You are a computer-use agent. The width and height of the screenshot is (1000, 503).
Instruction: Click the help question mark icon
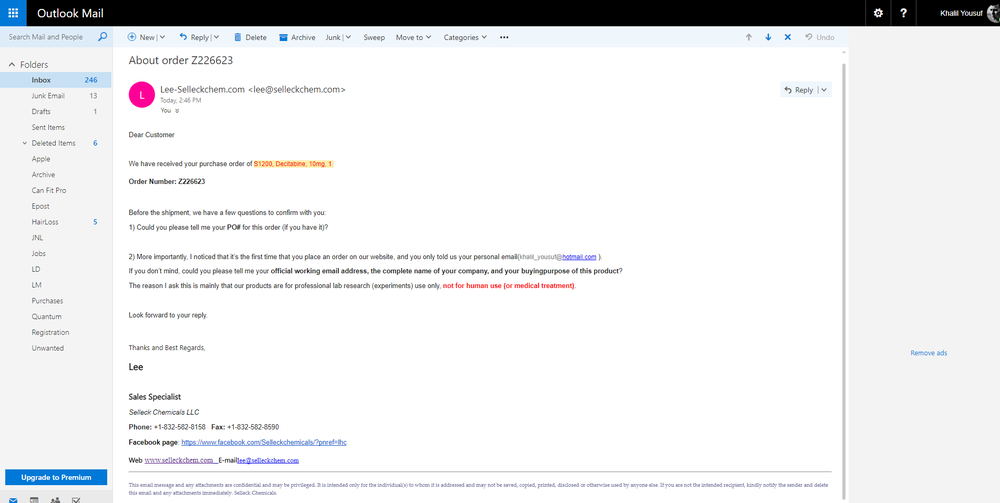(903, 13)
